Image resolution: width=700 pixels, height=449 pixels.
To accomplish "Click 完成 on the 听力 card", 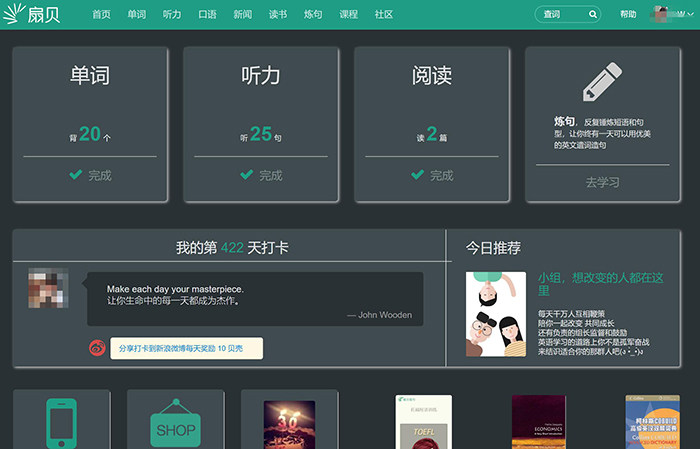I will (x=271, y=175).
